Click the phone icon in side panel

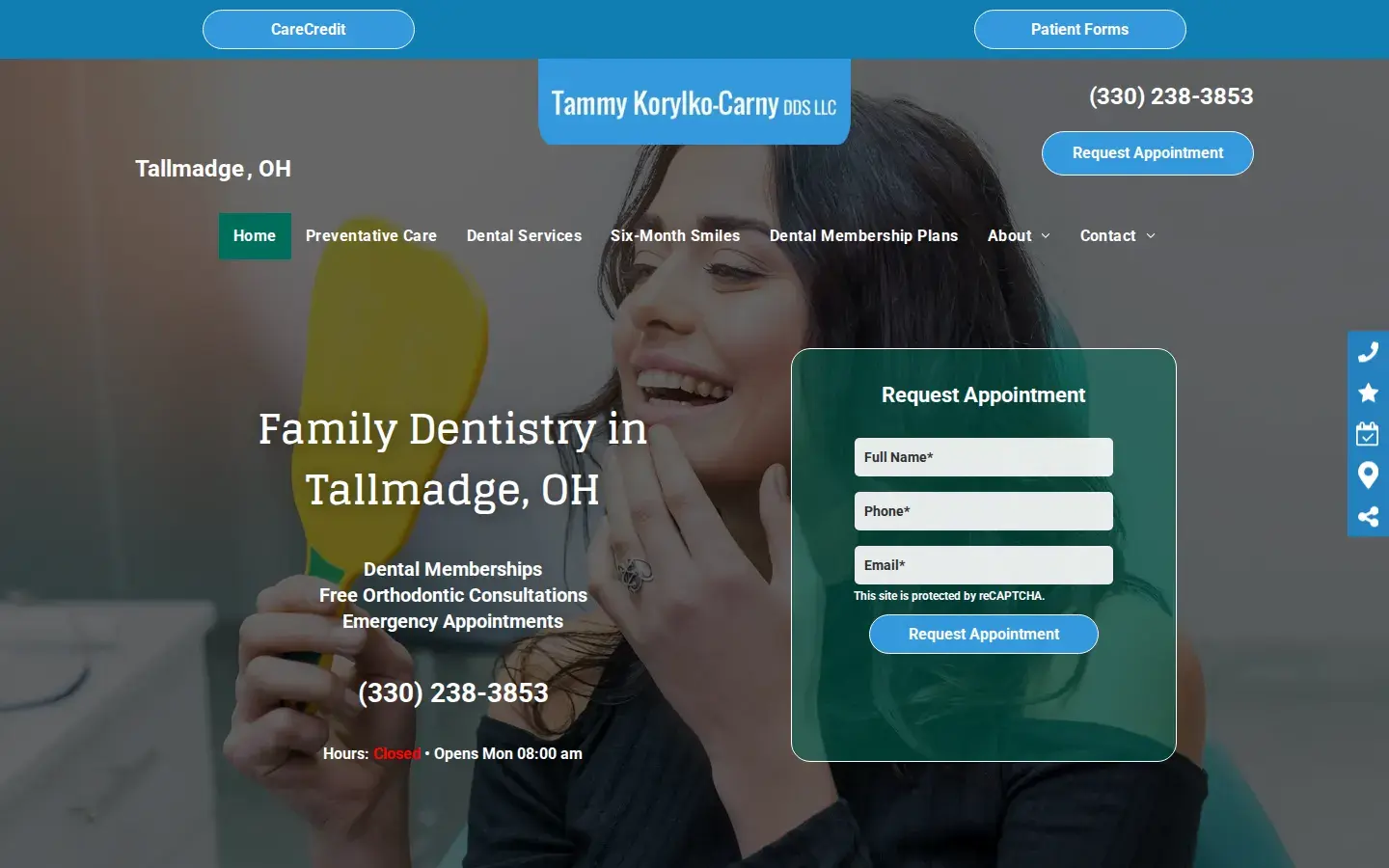point(1368,352)
